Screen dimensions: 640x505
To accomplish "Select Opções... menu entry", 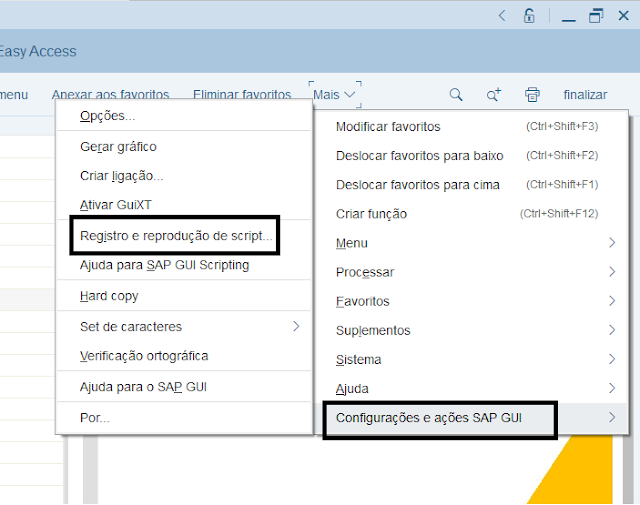I will [184, 116].
